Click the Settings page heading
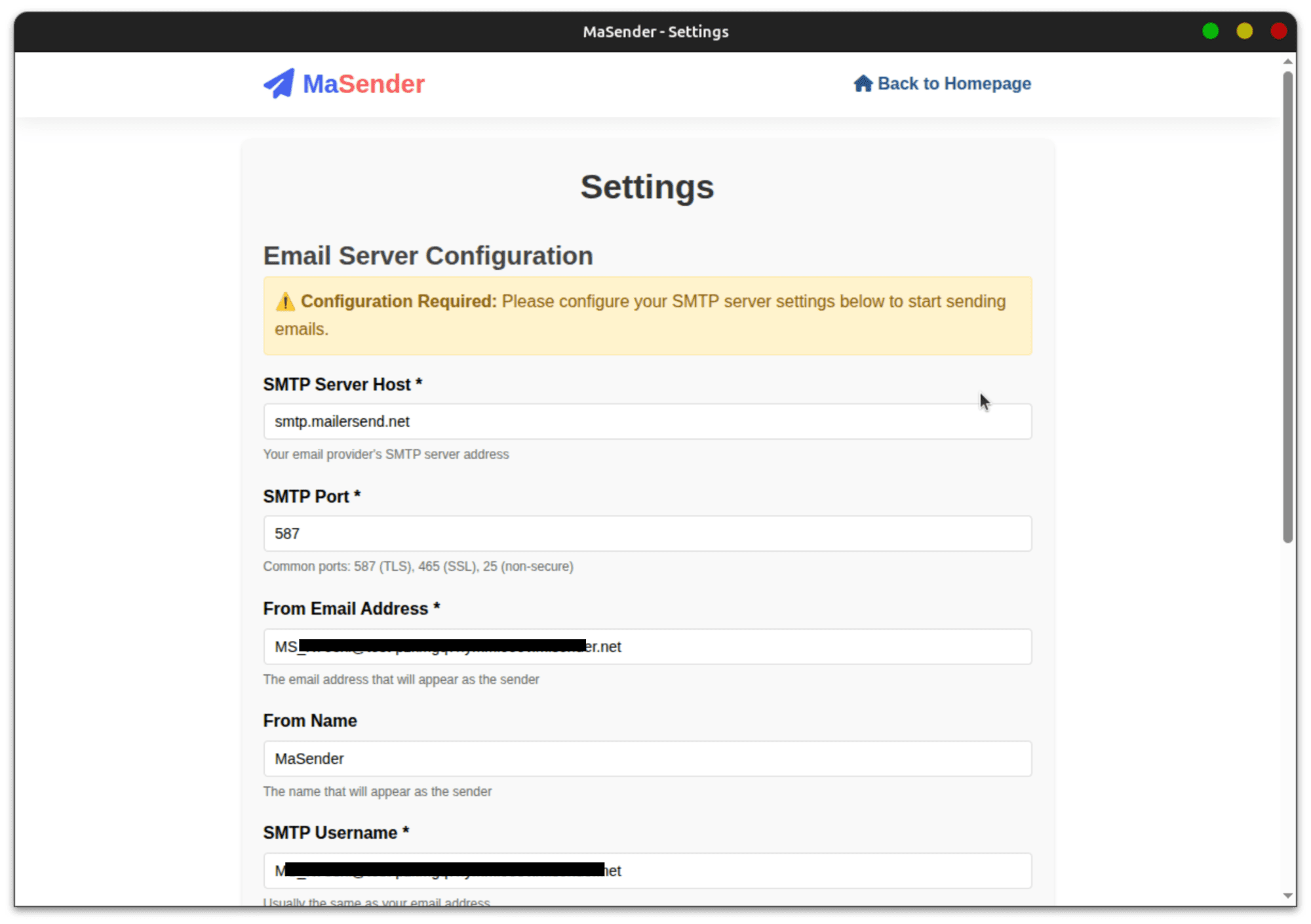 (x=648, y=187)
